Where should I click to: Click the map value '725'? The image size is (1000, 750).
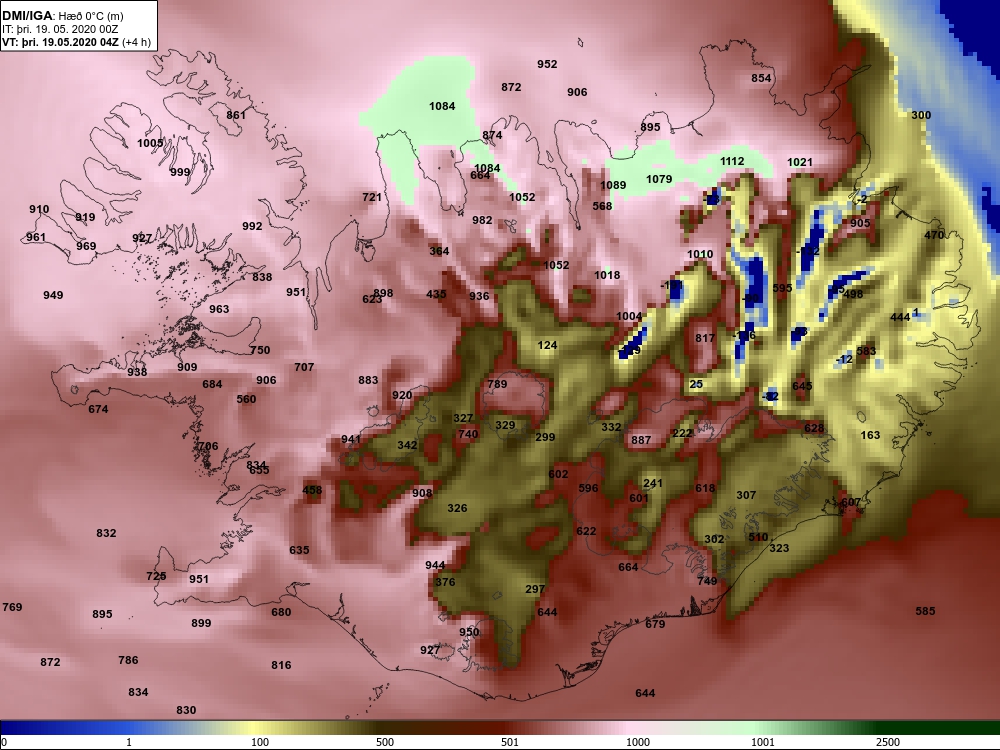(x=156, y=577)
